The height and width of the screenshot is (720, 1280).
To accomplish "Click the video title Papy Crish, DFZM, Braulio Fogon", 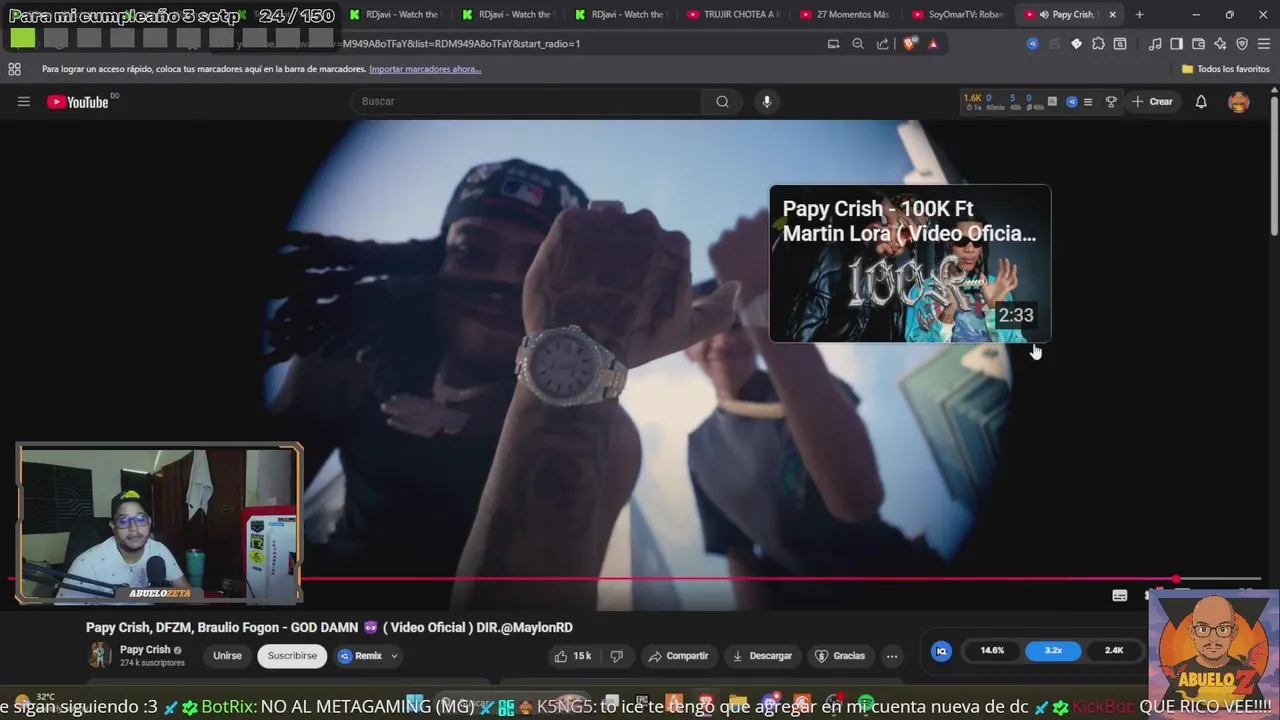I will 329,627.
